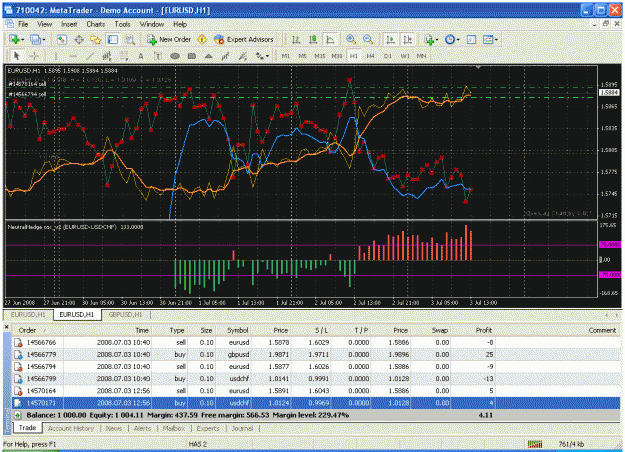Expand the New Chart dropdown arrow
Screen dimensions: 625x452
pos(23,39)
